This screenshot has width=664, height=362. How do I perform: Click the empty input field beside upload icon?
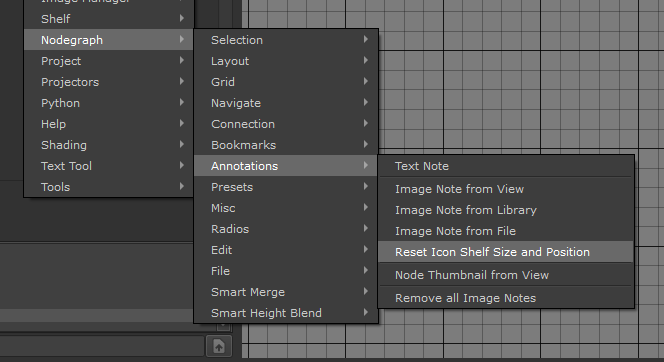point(102,346)
